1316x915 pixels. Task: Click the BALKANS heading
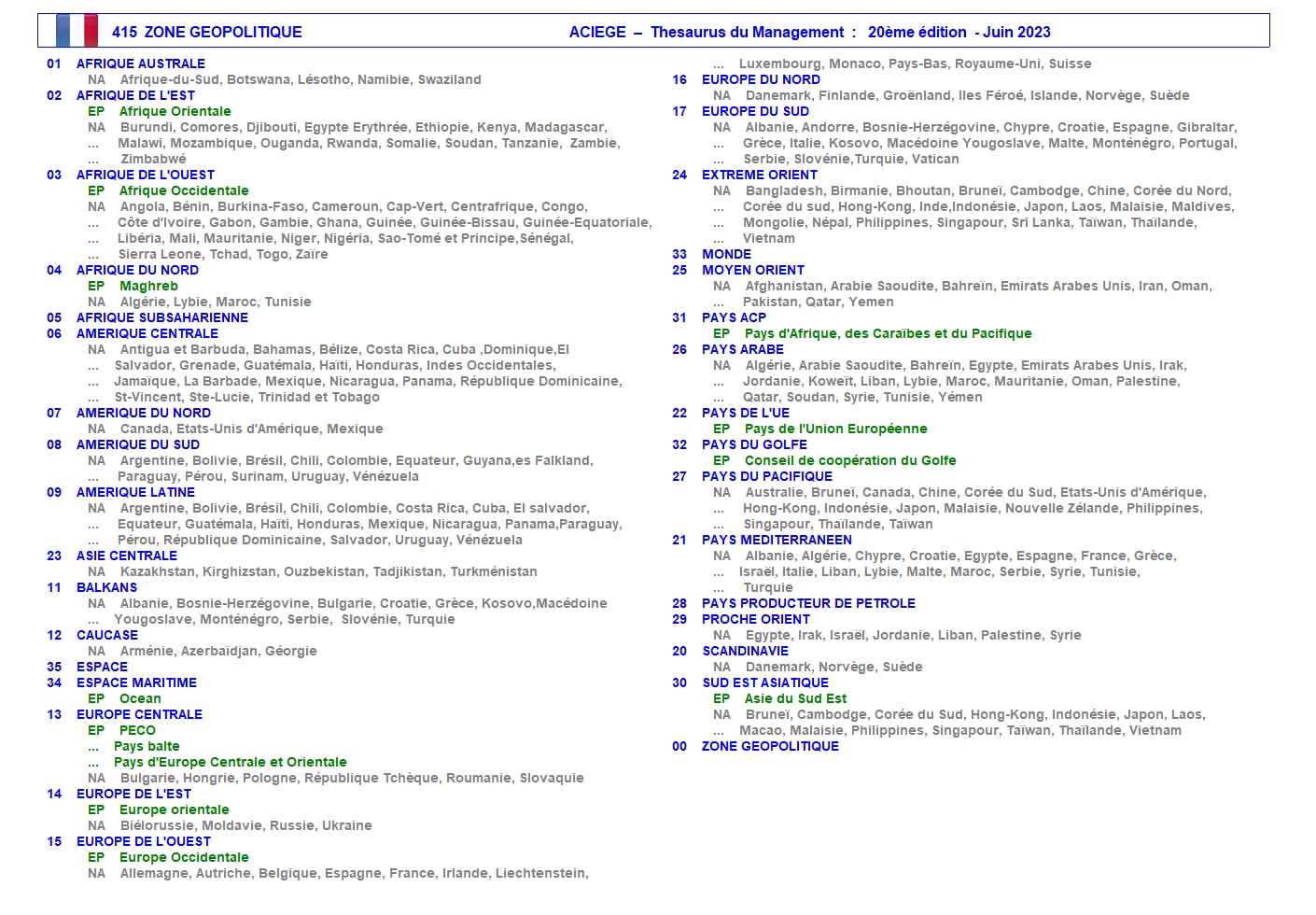106,587
